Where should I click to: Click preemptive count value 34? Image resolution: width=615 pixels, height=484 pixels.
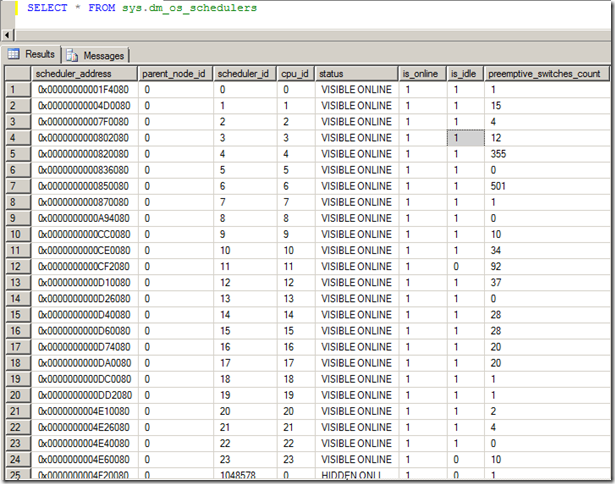pyautogui.click(x=547, y=251)
